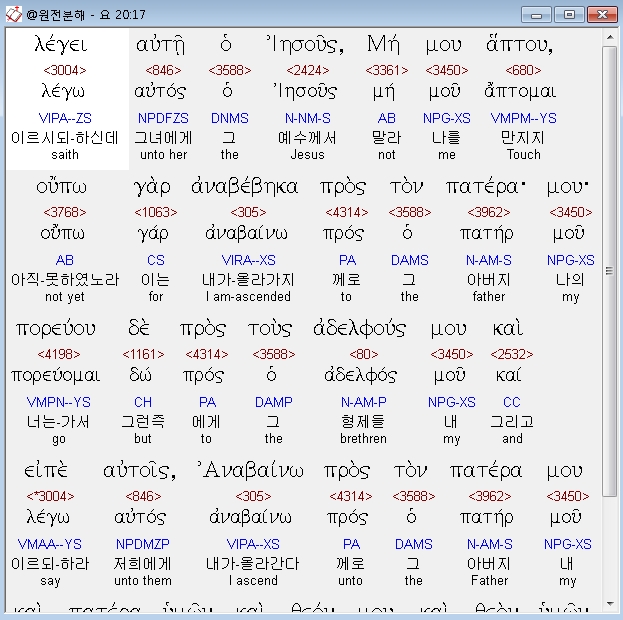Image resolution: width=623 pixels, height=620 pixels.
Task: Click the scrollbar up arrow
Action: [x=609, y=37]
